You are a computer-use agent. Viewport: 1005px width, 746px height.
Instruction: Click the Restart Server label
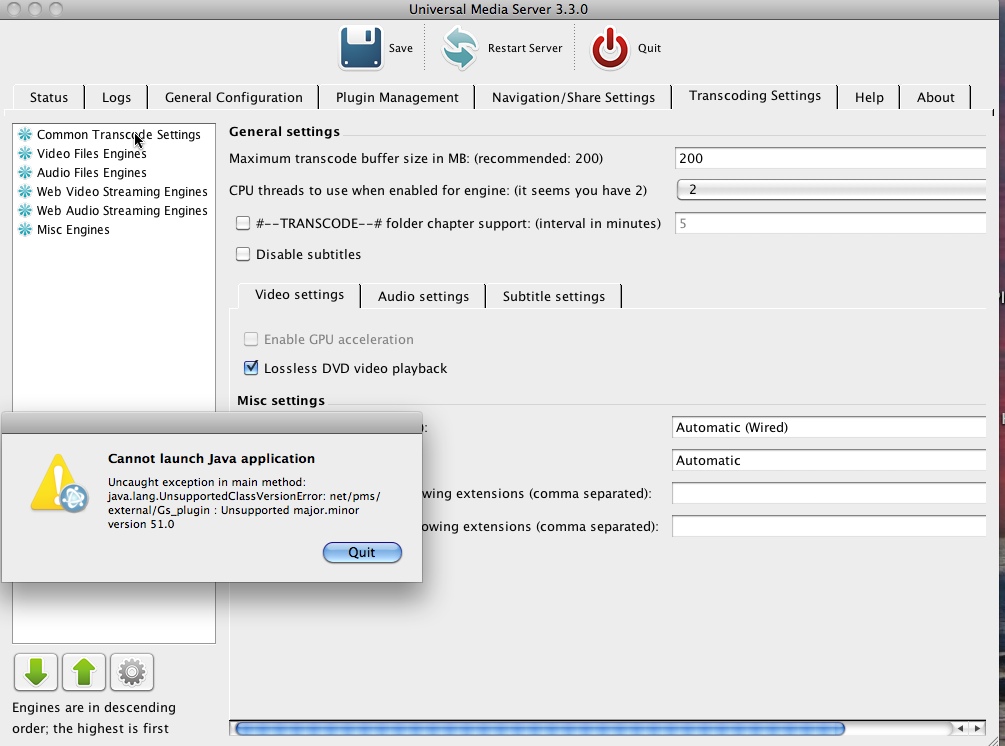coord(525,48)
